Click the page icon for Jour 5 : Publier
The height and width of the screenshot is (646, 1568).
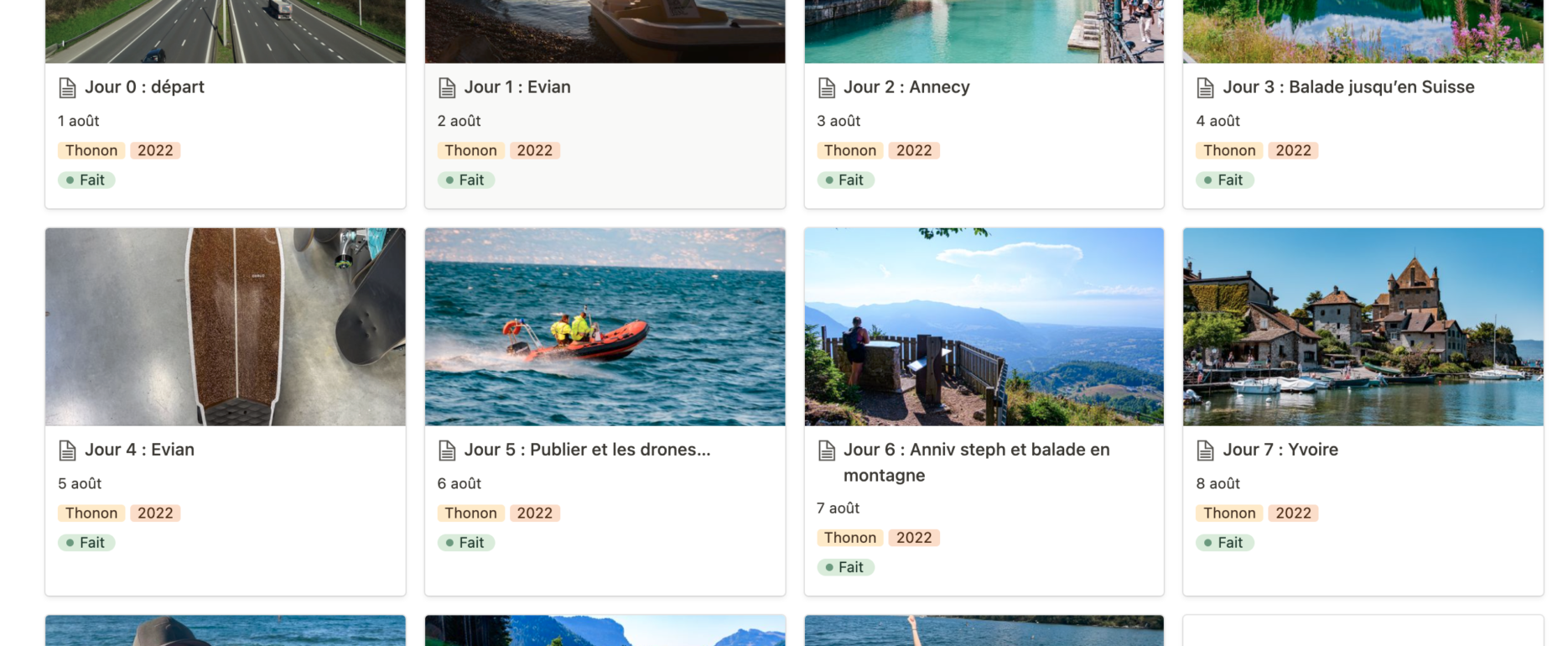tap(447, 451)
